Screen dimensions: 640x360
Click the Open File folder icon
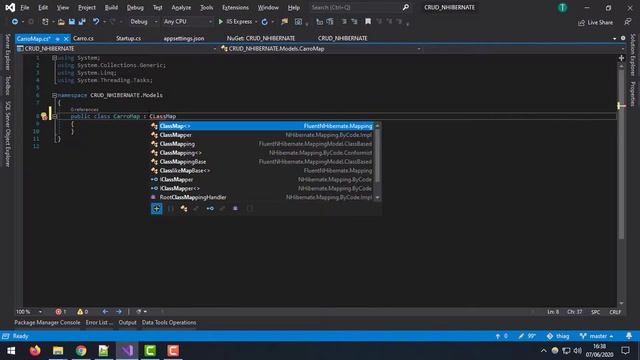coord(61,22)
